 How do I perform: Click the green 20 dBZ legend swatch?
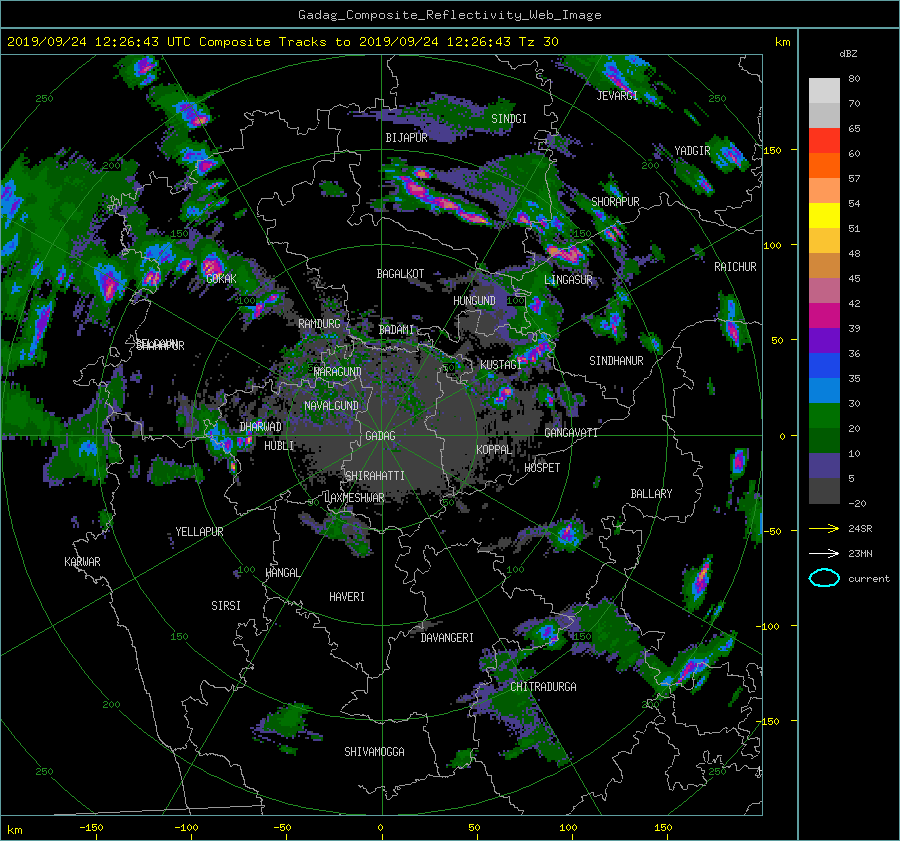point(824,415)
